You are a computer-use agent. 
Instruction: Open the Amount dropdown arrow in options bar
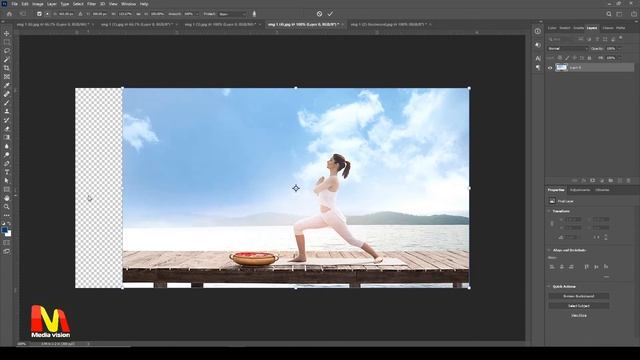coord(198,14)
